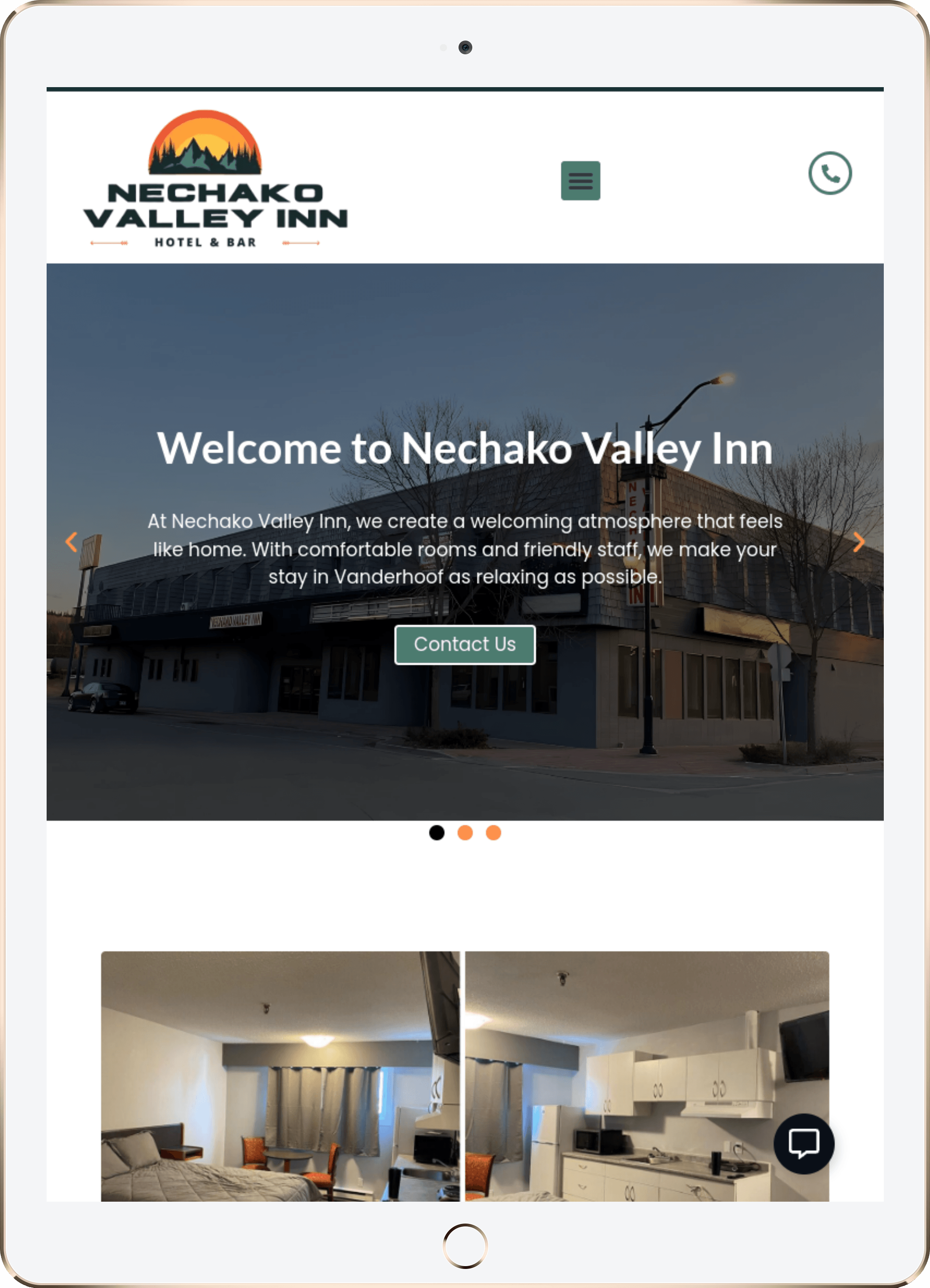
Task: Click the dark top header bar
Action: click(x=465, y=89)
